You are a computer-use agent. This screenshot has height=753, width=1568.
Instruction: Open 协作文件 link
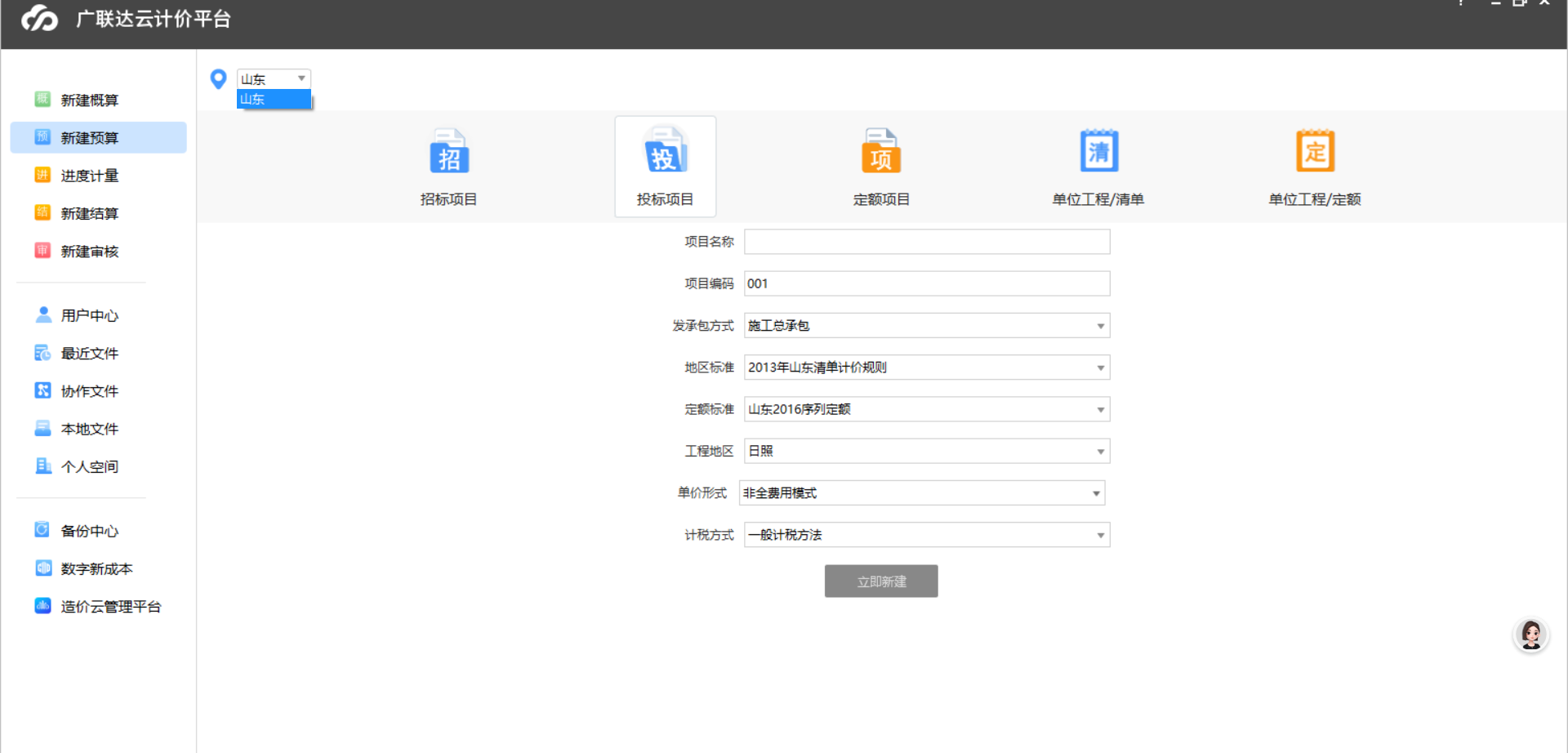point(89,391)
